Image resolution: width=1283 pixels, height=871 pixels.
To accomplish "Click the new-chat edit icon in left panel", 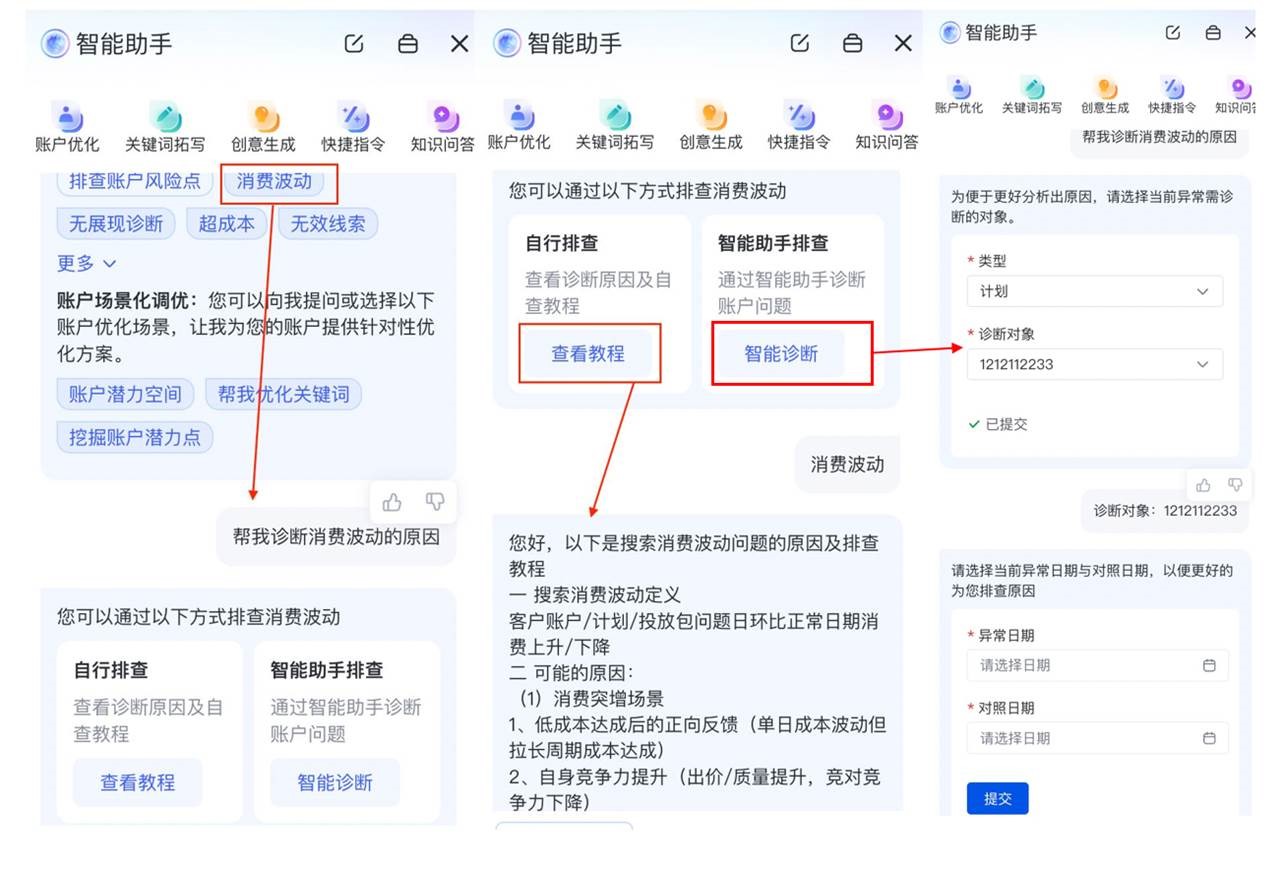I will coord(354,43).
